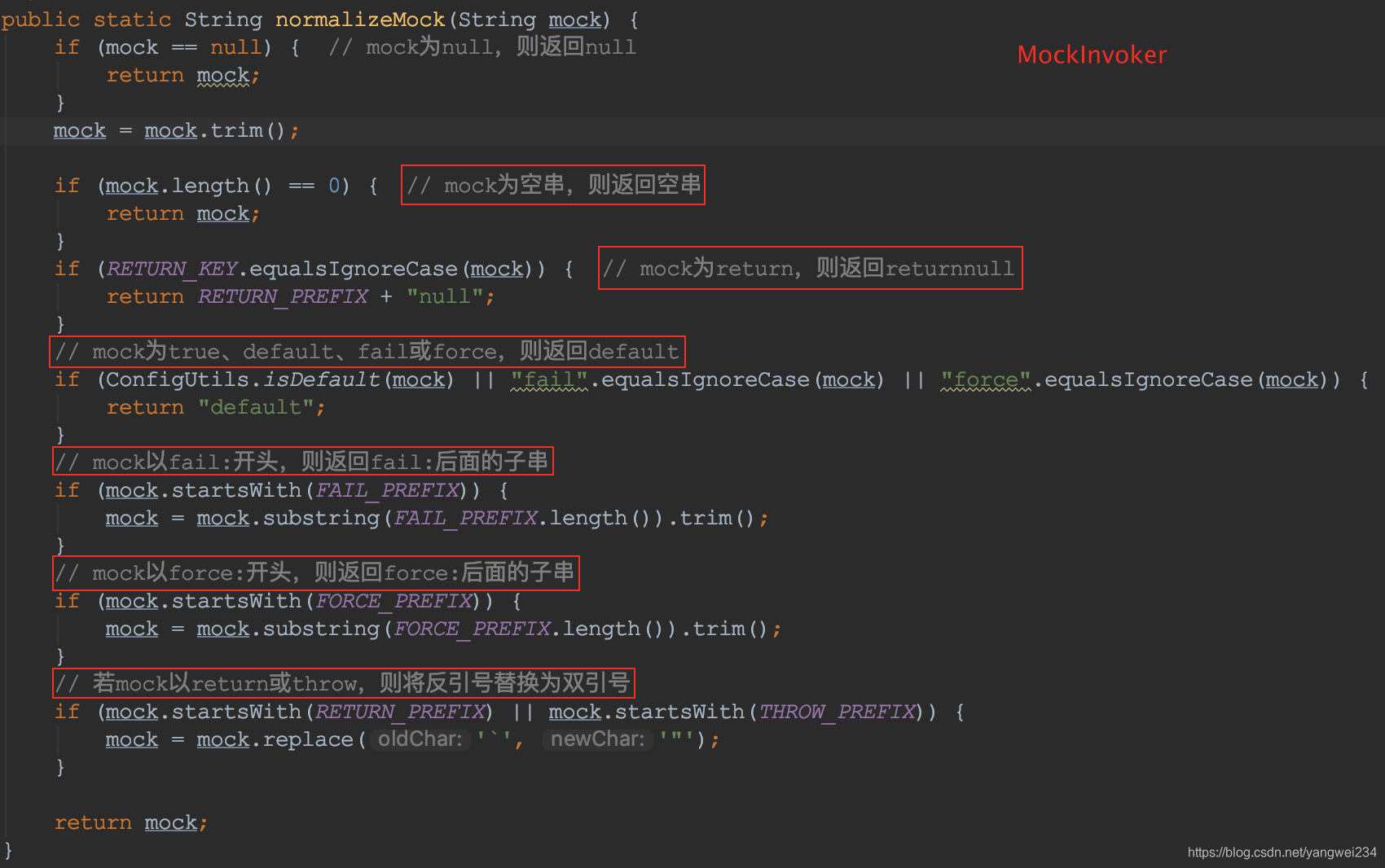Image resolution: width=1385 pixels, height=868 pixels.
Task: Click the comment about true, default, fail, force
Action: point(367,352)
